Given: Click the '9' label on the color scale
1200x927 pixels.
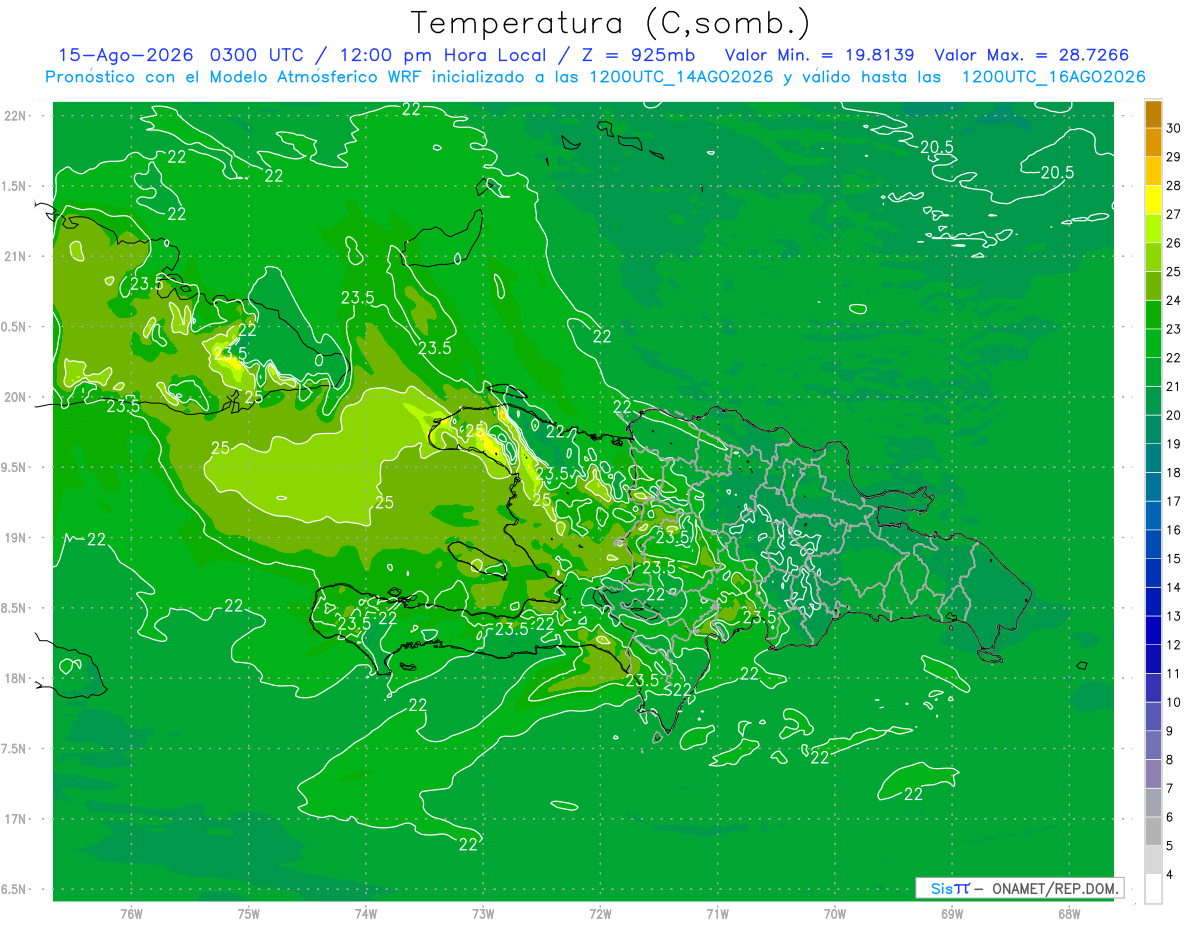Looking at the screenshot, I should pos(1170,731).
